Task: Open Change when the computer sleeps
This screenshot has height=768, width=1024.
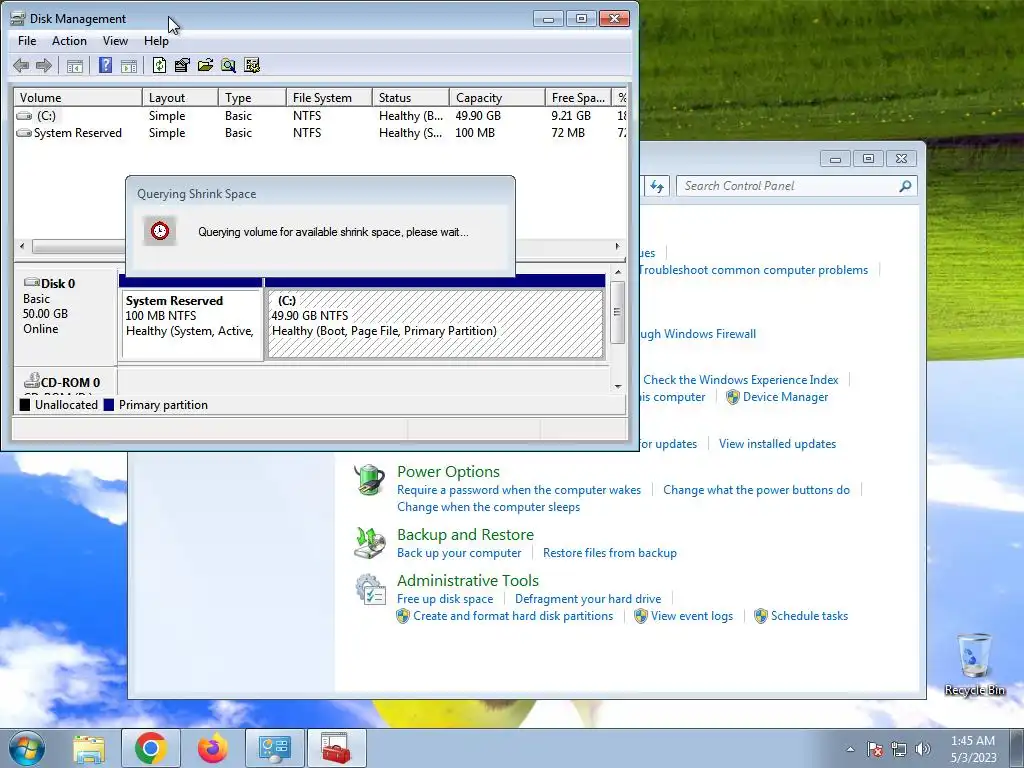Action: (488, 507)
